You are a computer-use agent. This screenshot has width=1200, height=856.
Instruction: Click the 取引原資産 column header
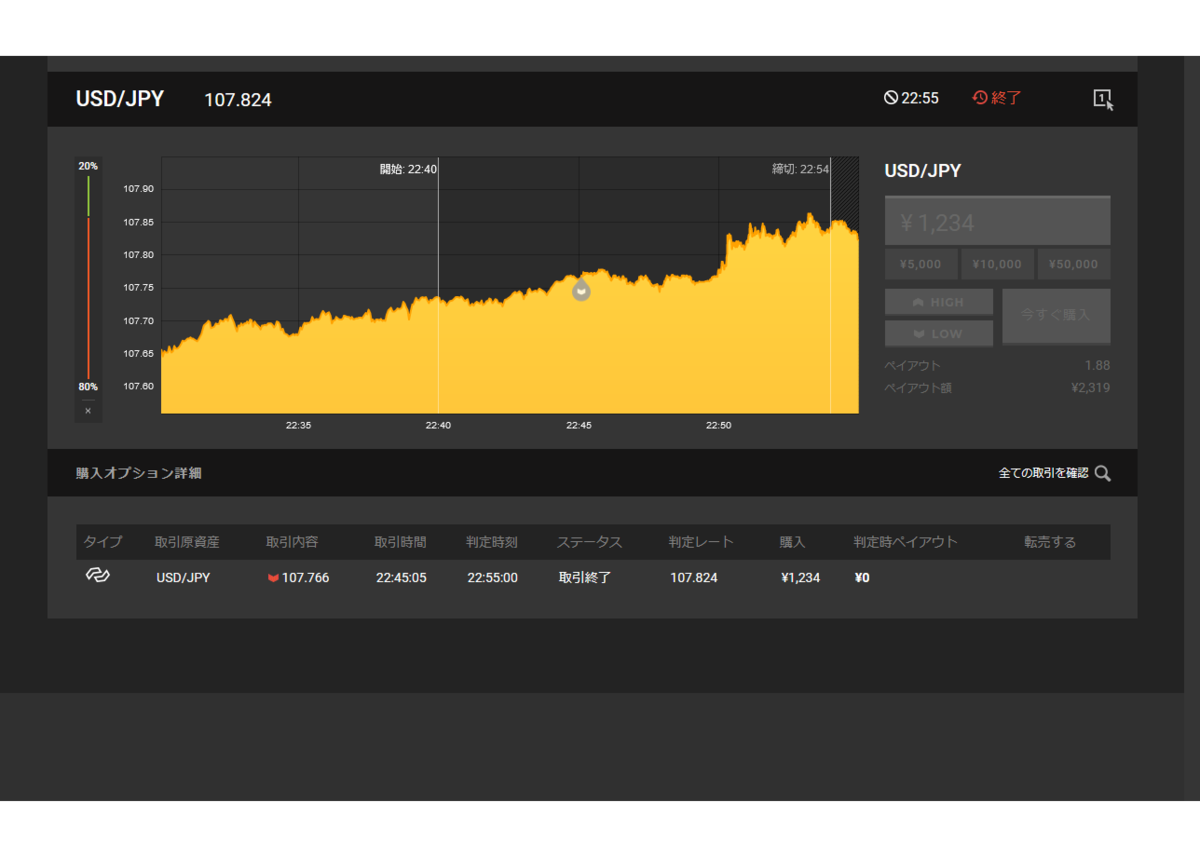pos(187,542)
